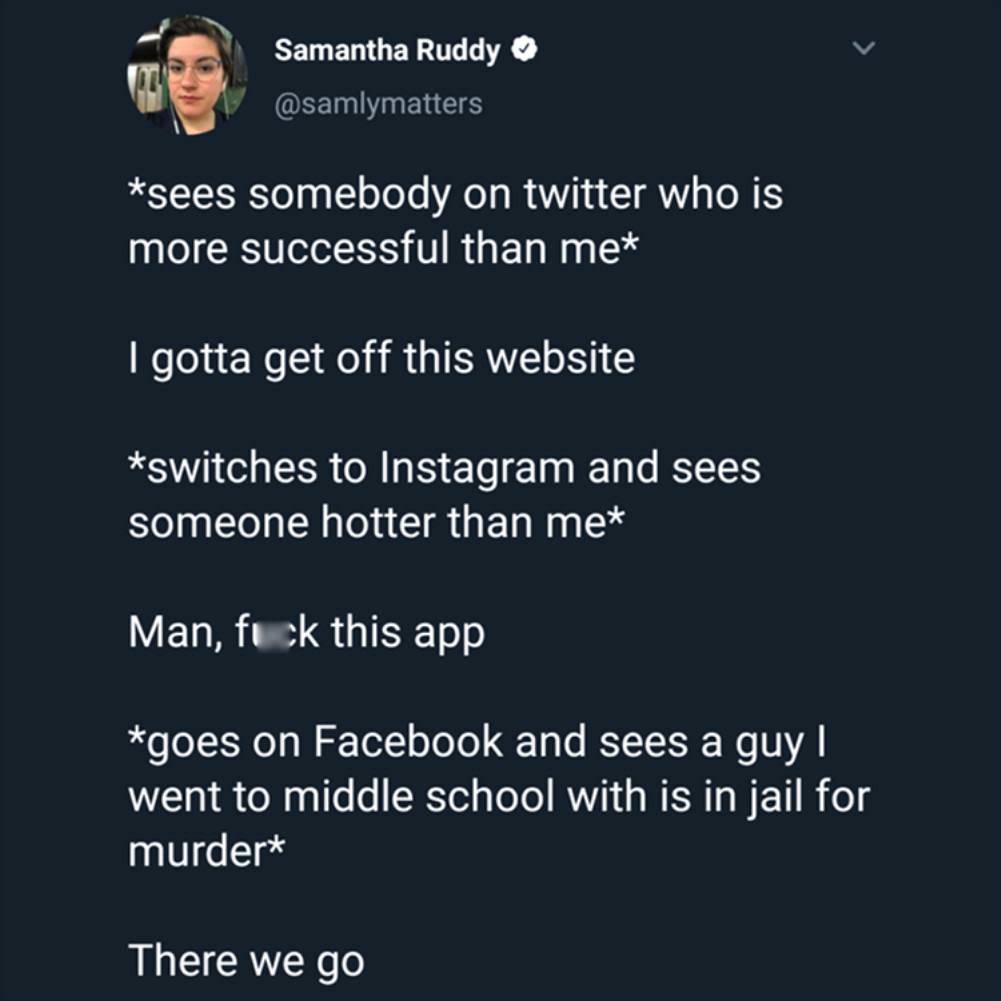Click the word "successful"

(x=345, y=249)
